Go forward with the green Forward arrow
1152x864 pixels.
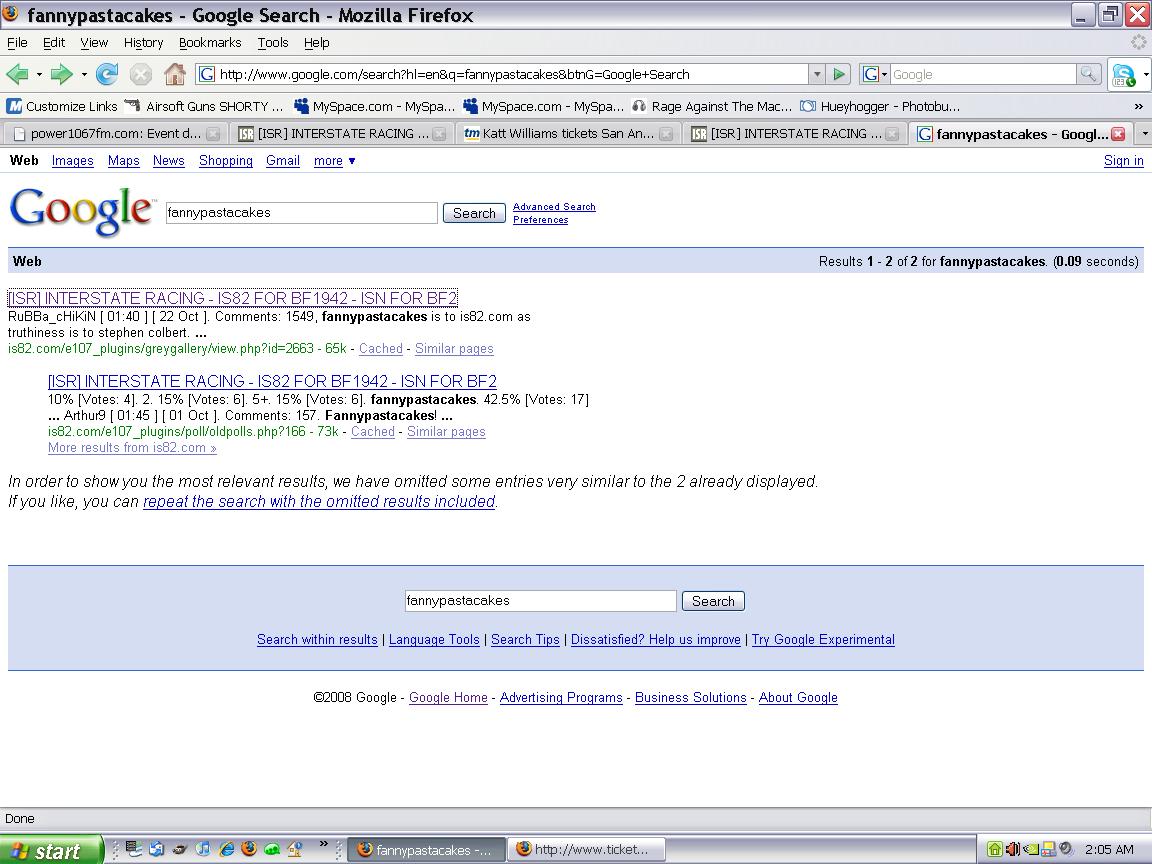coord(61,74)
